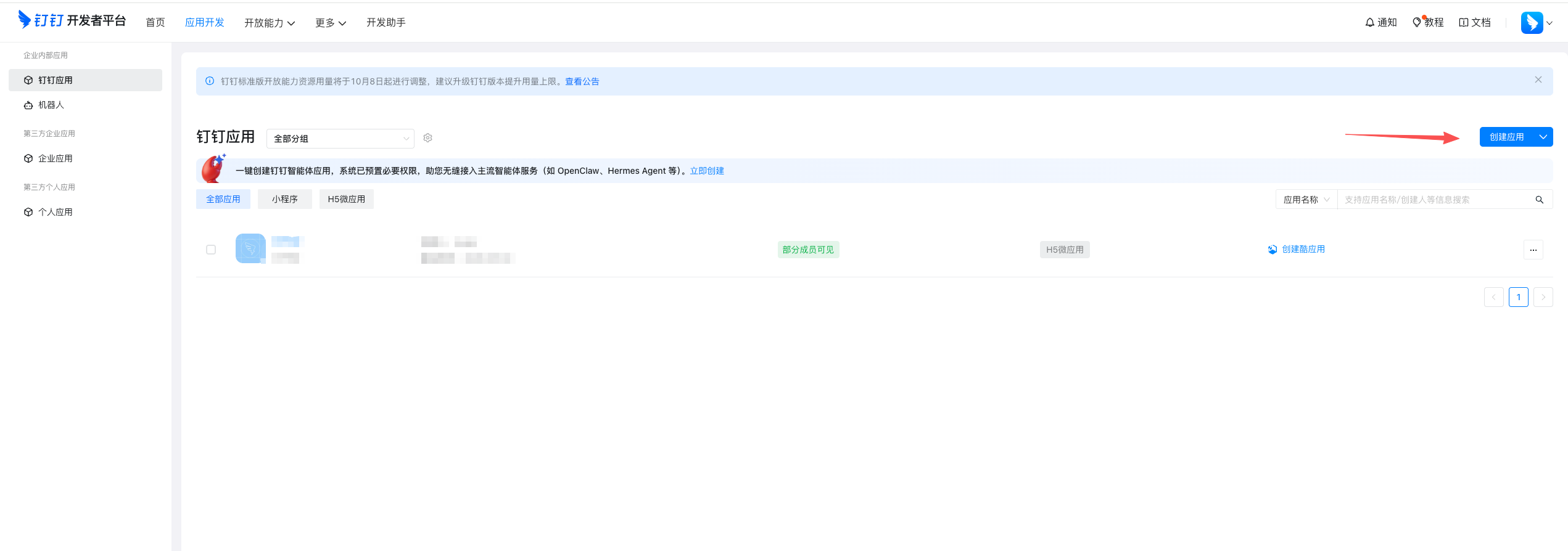Viewport: 1568px width, 551px height.
Task: Go to the previous page arrow
Action: pyautogui.click(x=1494, y=297)
